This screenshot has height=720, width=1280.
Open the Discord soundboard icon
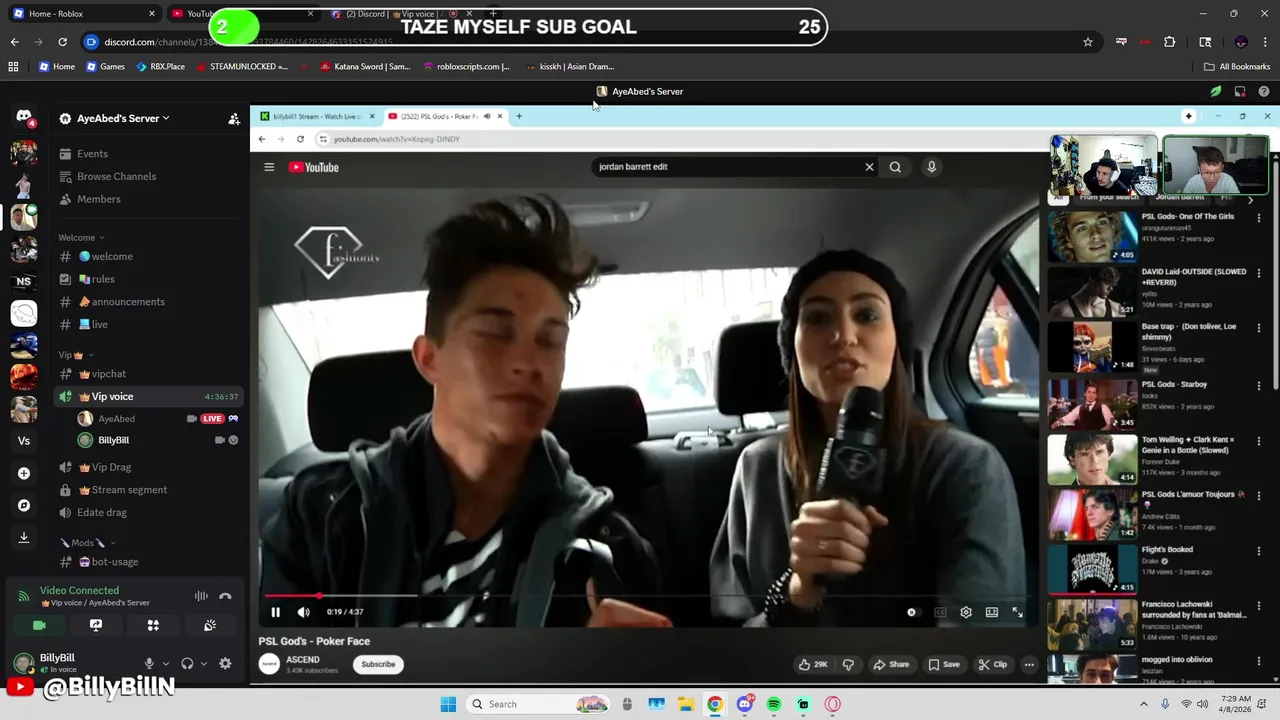pos(210,625)
